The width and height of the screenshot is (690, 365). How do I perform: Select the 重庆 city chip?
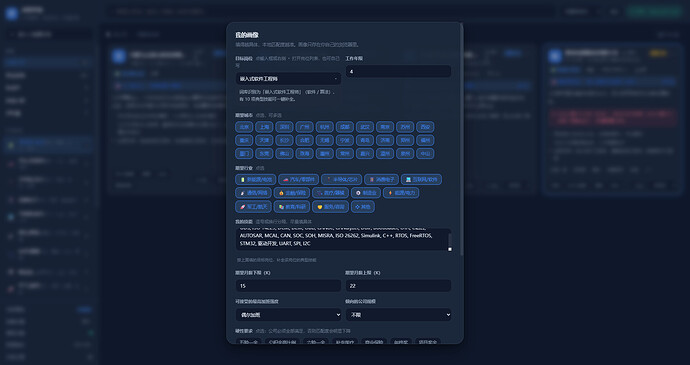click(x=244, y=140)
